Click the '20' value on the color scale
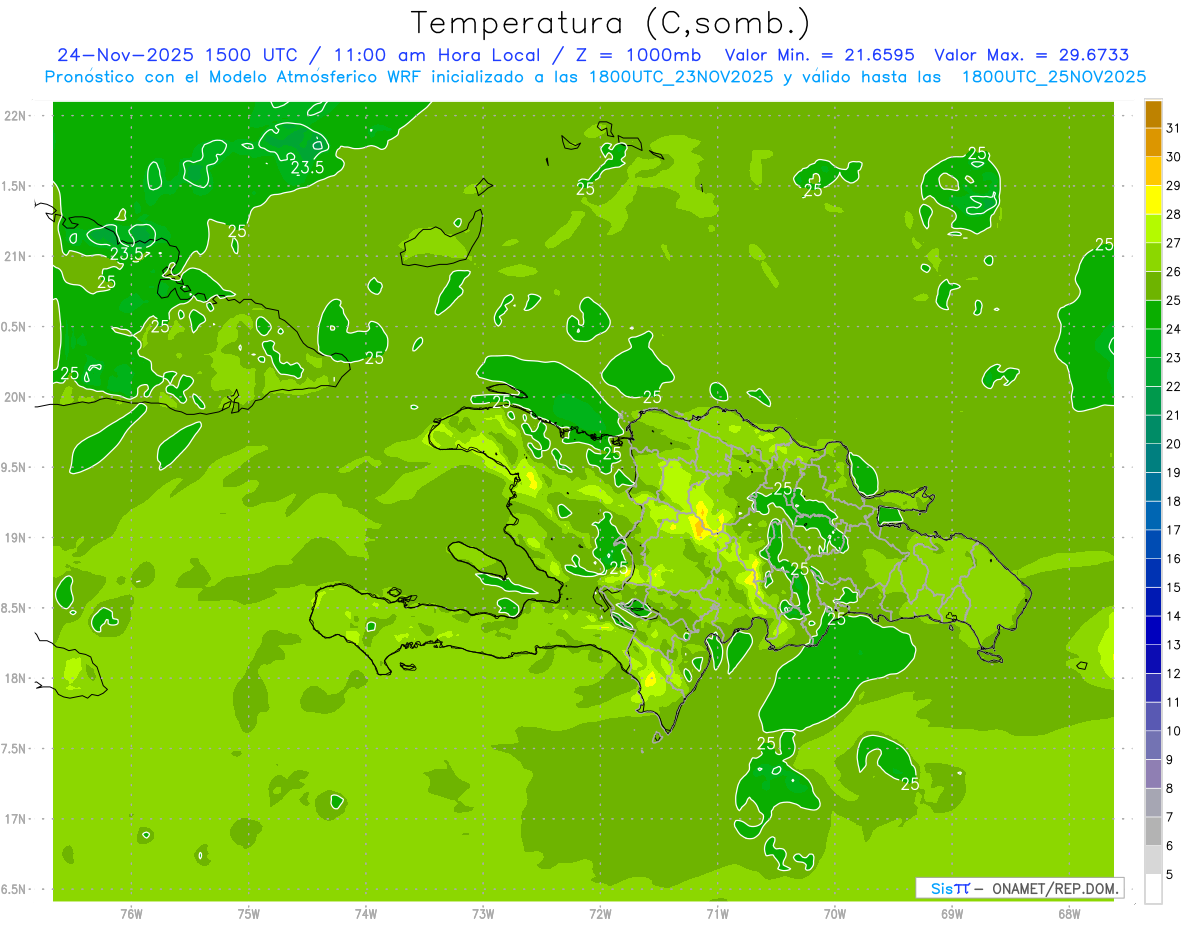The height and width of the screenshot is (927, 1200). tap(1174, 444)
